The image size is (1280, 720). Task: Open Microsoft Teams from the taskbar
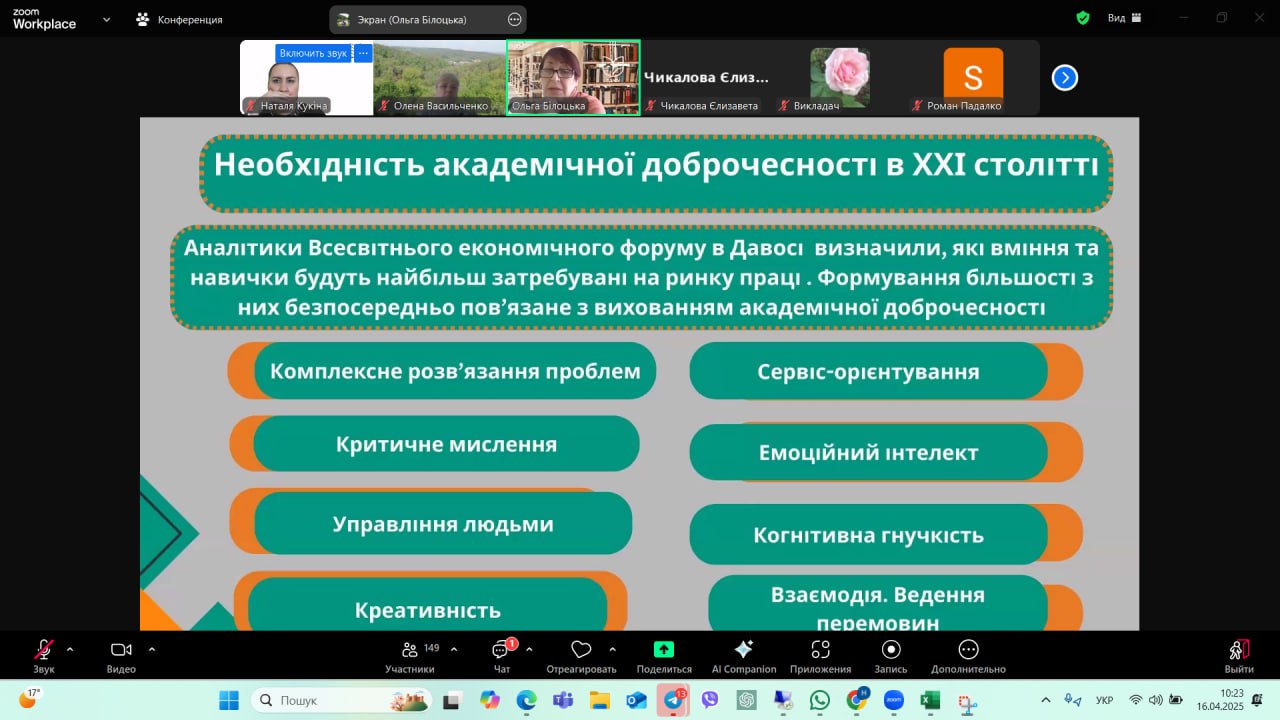coord(562,700)
